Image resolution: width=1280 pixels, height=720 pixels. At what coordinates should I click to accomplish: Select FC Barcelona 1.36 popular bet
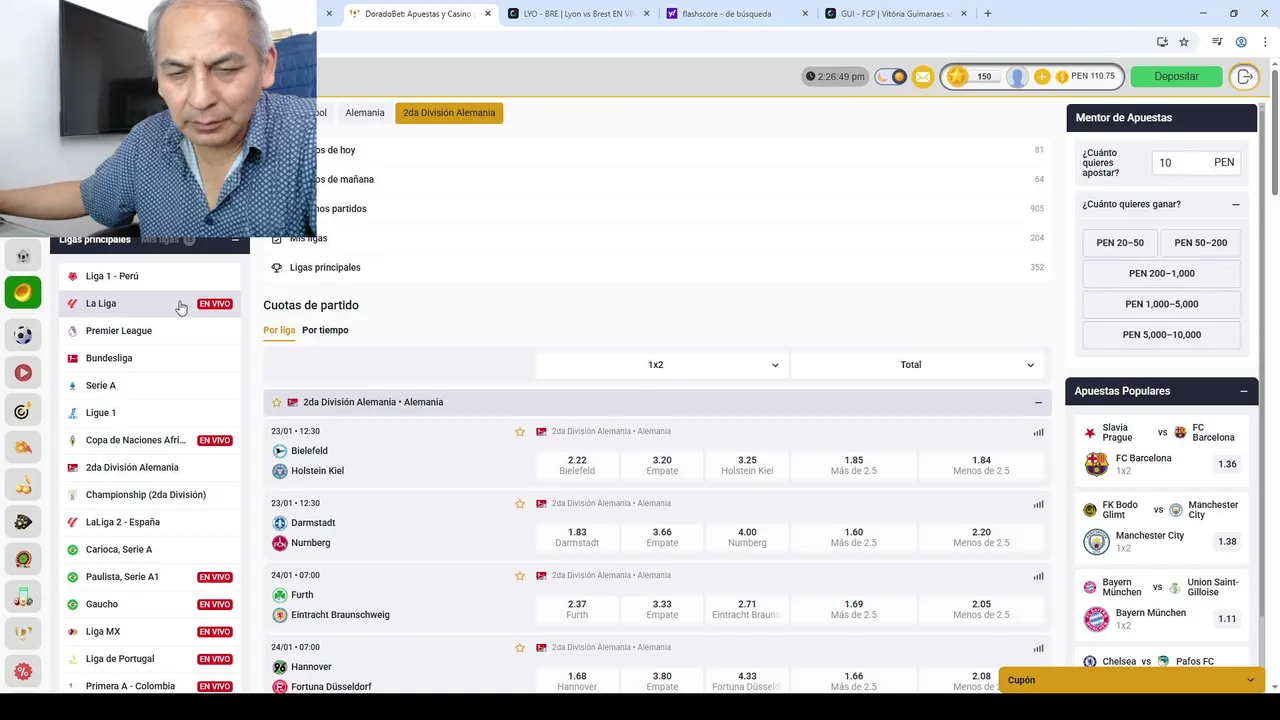tap(1227, 464)
